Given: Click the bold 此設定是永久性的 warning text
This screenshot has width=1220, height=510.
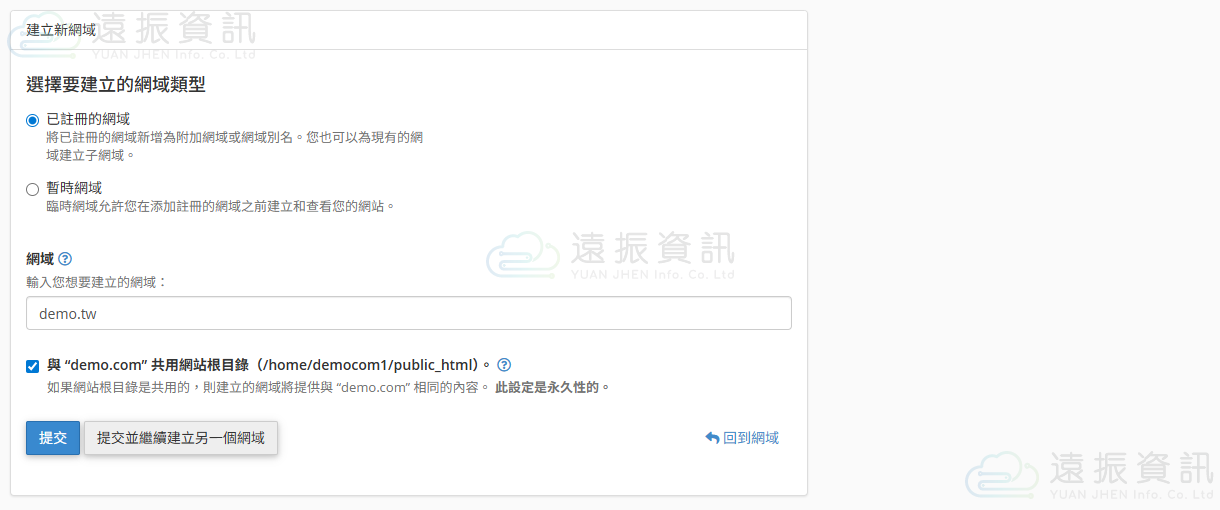Looking at the screenshot, I should coord(552,387).
